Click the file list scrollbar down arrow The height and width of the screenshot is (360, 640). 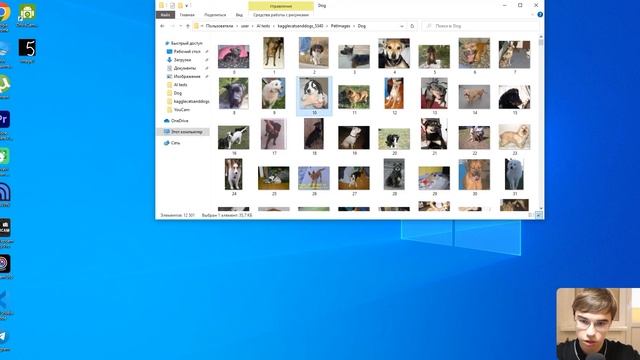pyautogui.click(x=541, y=208)
